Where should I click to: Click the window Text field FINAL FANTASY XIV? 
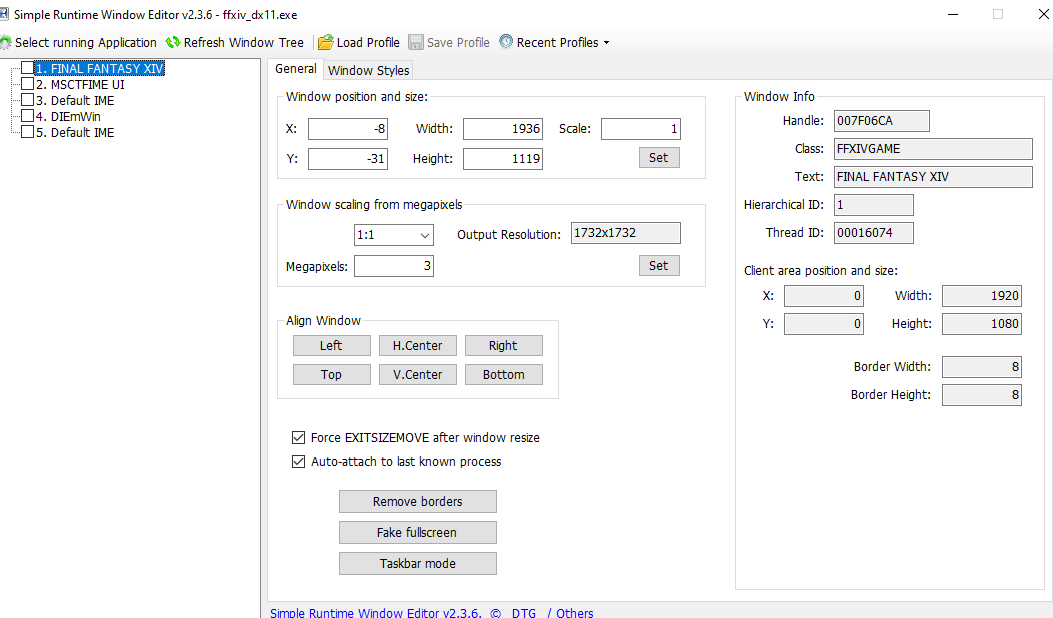click(933, 177)
